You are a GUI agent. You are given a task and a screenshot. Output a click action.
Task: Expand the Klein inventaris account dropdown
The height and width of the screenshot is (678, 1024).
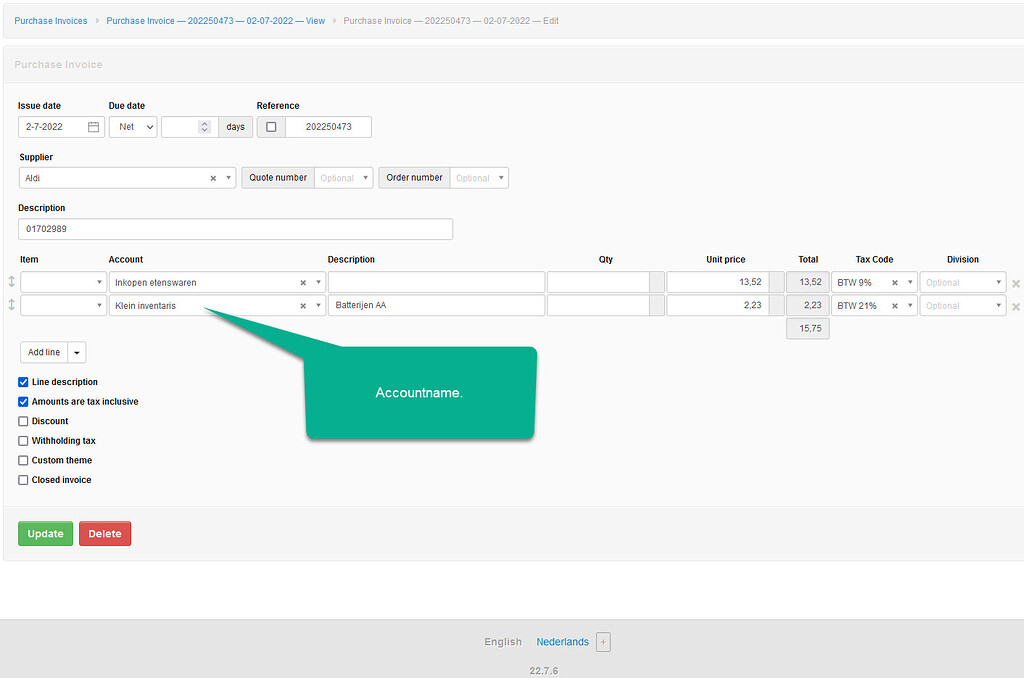point(319,305)
